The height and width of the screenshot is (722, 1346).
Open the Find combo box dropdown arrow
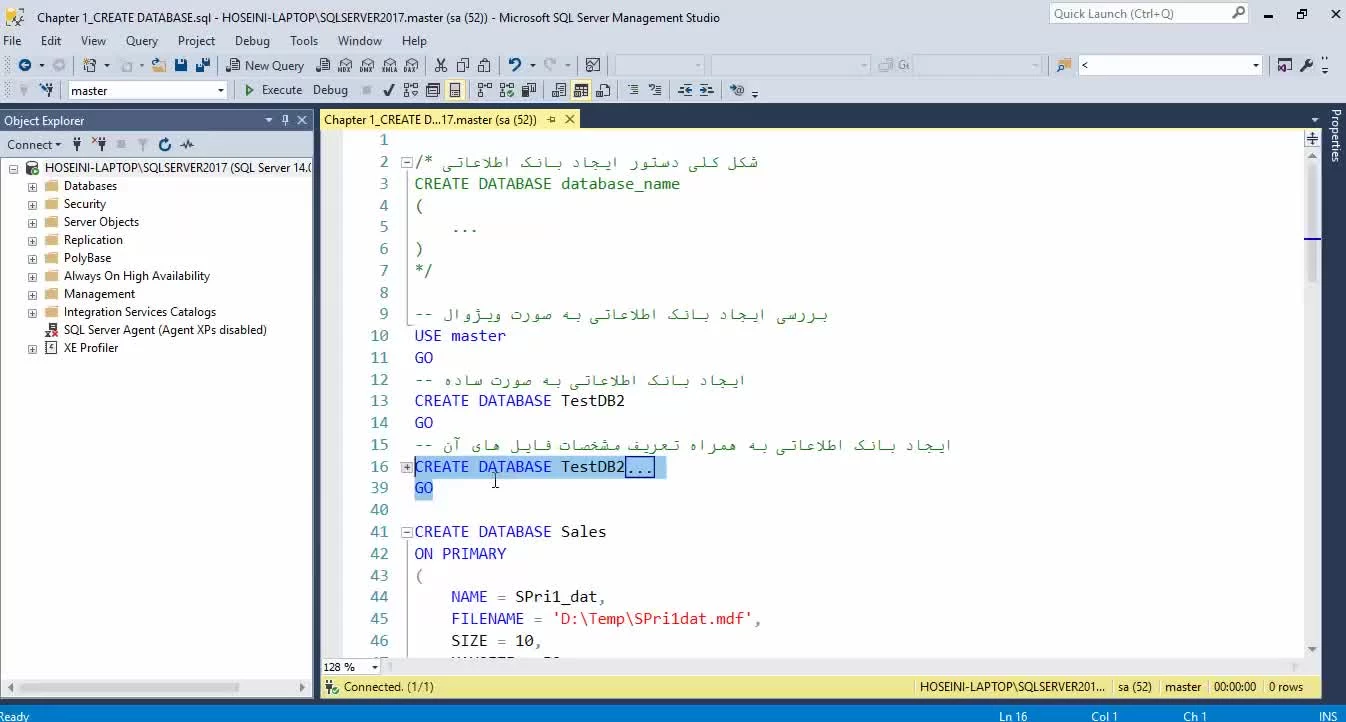1256,65
